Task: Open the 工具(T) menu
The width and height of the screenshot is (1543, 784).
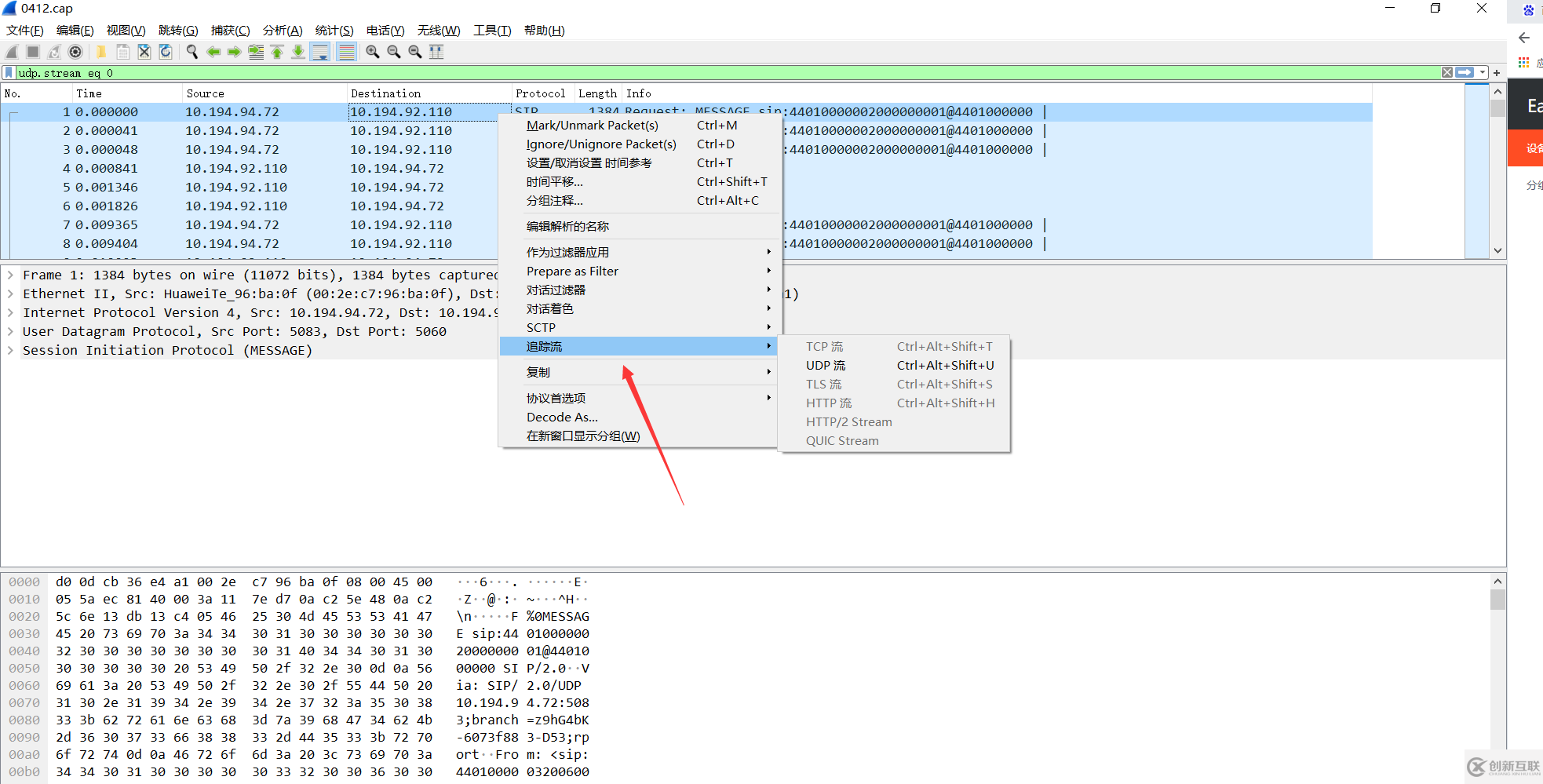Action: coord(492,31)
